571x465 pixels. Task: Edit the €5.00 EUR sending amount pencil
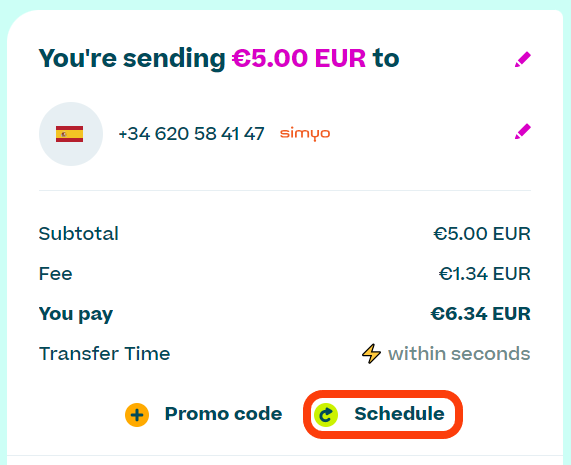(523, 60)
